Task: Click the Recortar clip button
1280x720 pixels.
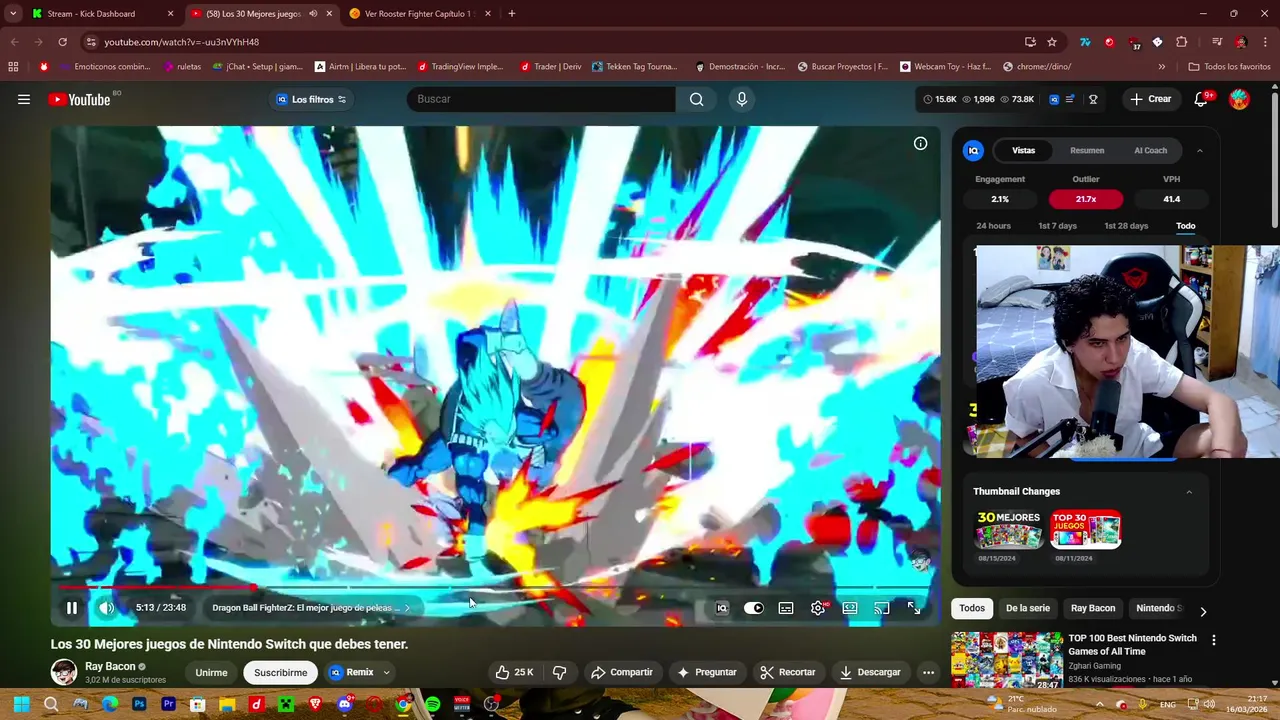Action: coord(787,672)
